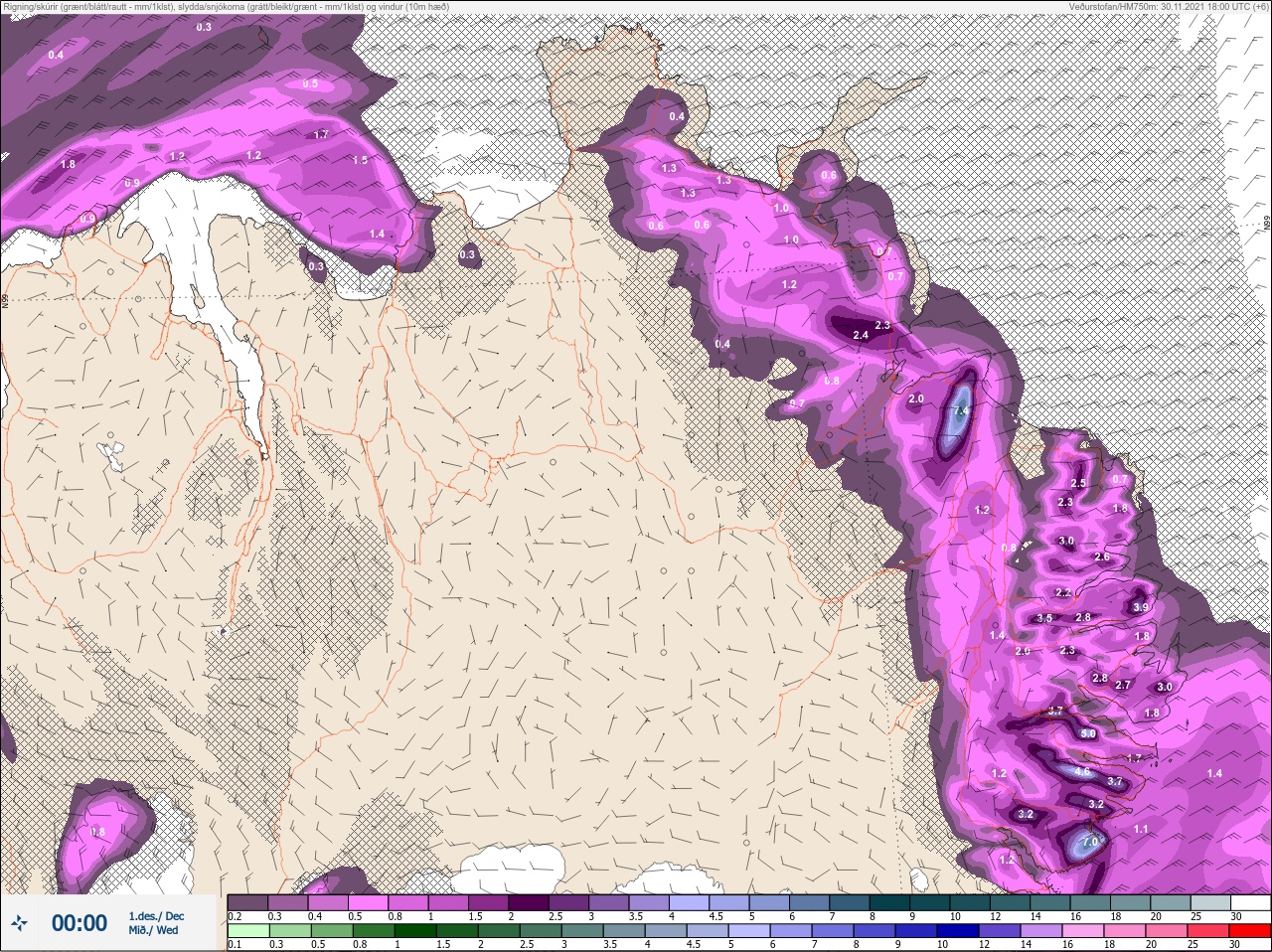This screenshot has height=952, width=1272.
Task: Select the dark green 1 swatch in lower legend row
Action: click(413, 931)
